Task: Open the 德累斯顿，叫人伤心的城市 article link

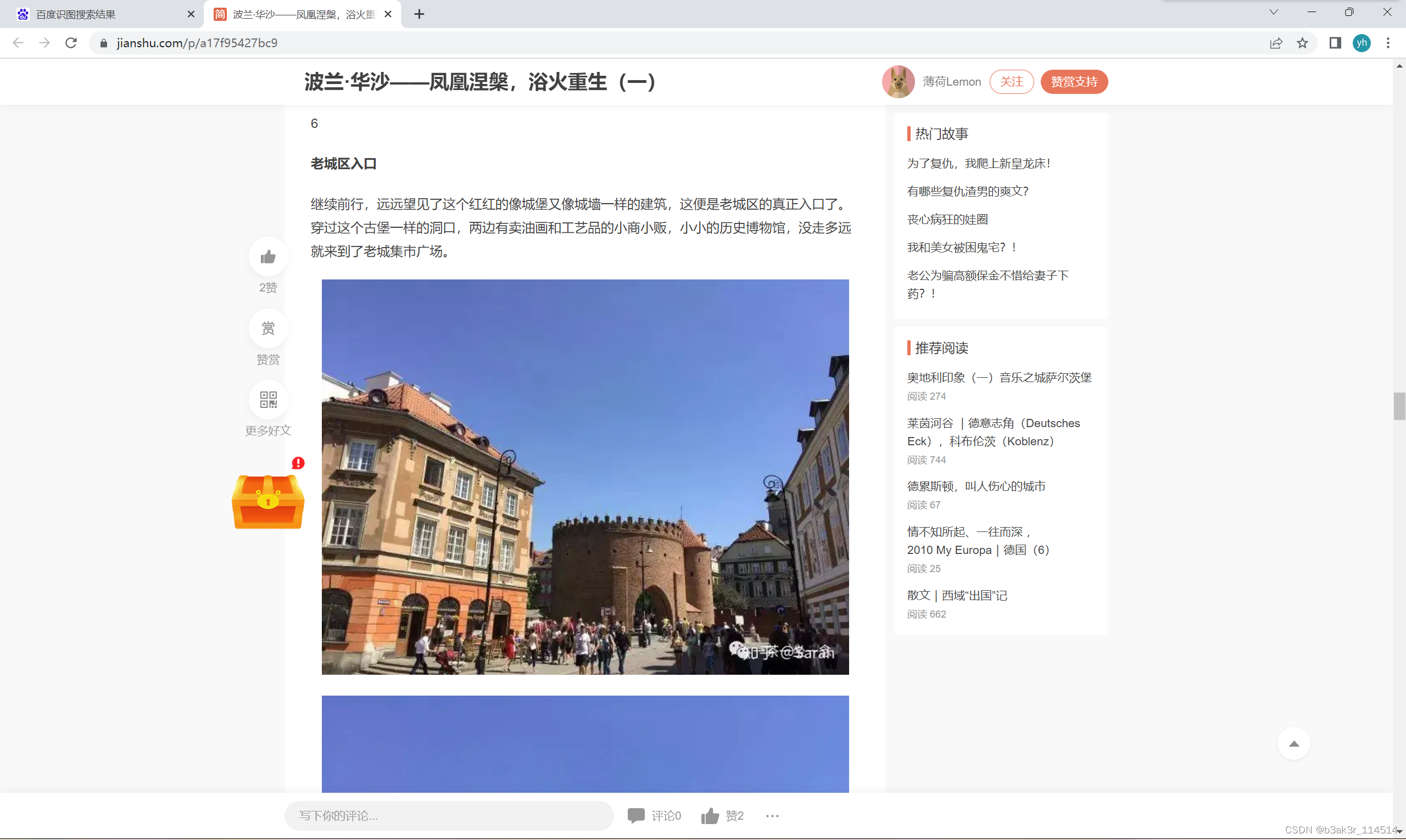Action: [x=975, y=486]
